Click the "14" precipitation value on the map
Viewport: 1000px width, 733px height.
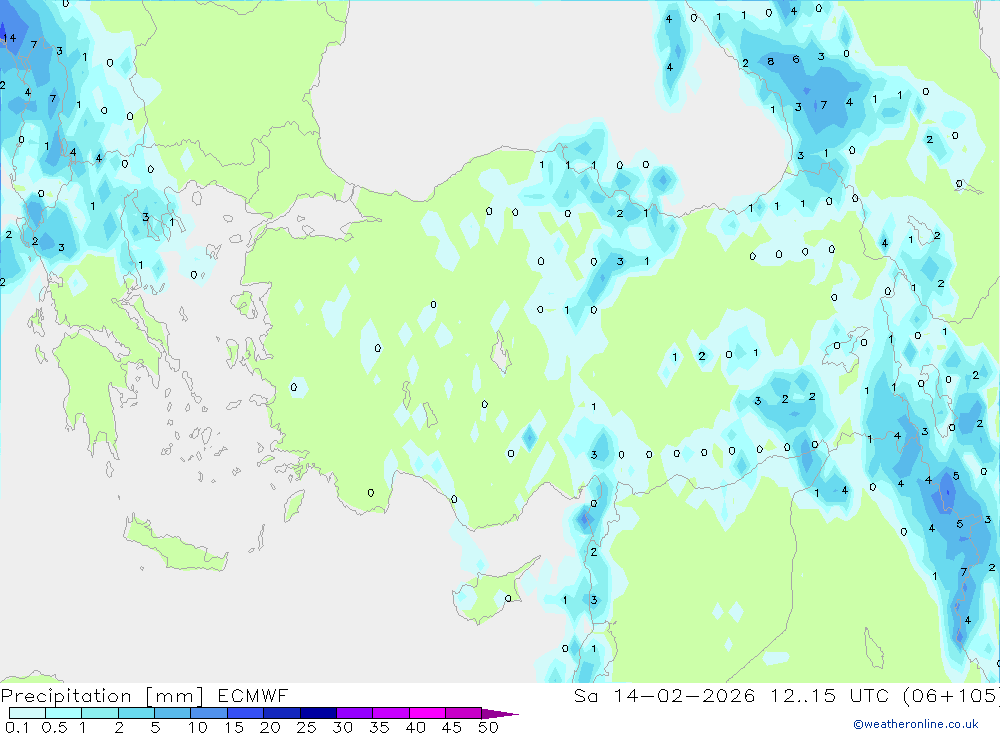pyautogui.click(x=9, y=38)
